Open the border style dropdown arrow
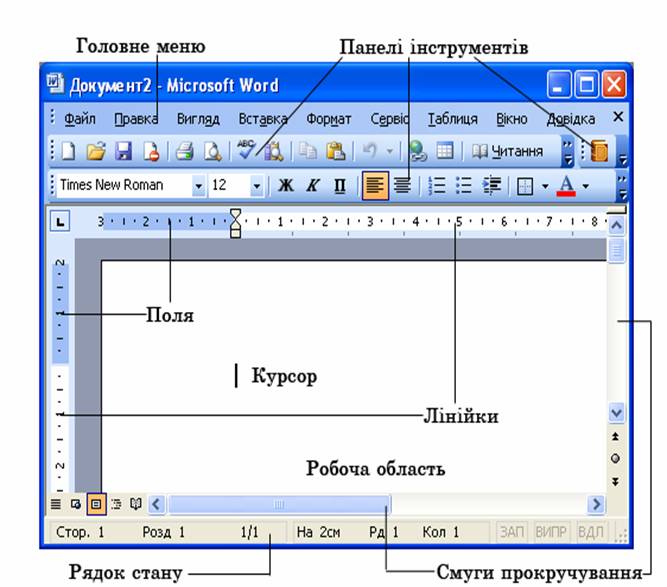The height and width of the screenshot is (587, 667). [x=545, y=186]
